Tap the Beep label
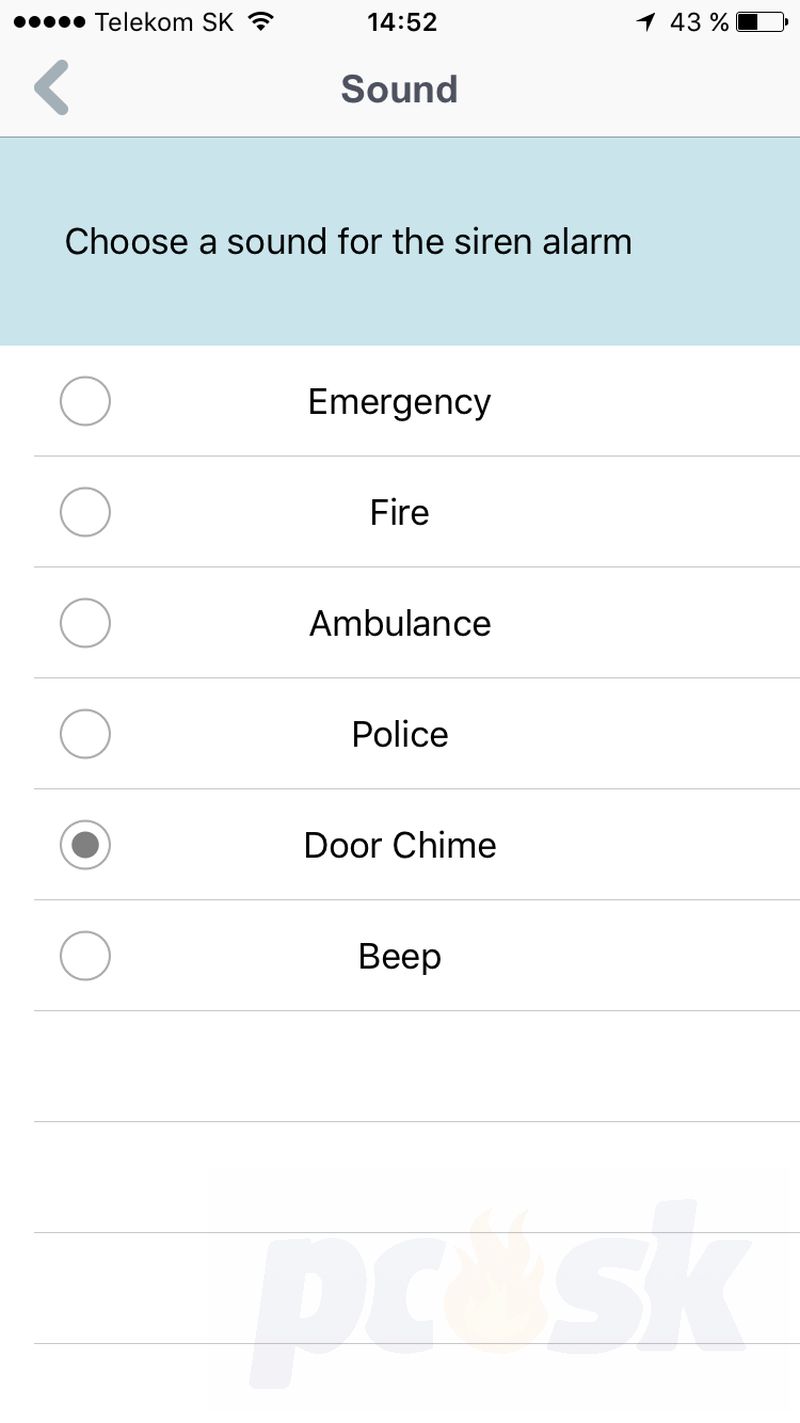The width and height of the screenshot is (800, 1423). point(400,958)
